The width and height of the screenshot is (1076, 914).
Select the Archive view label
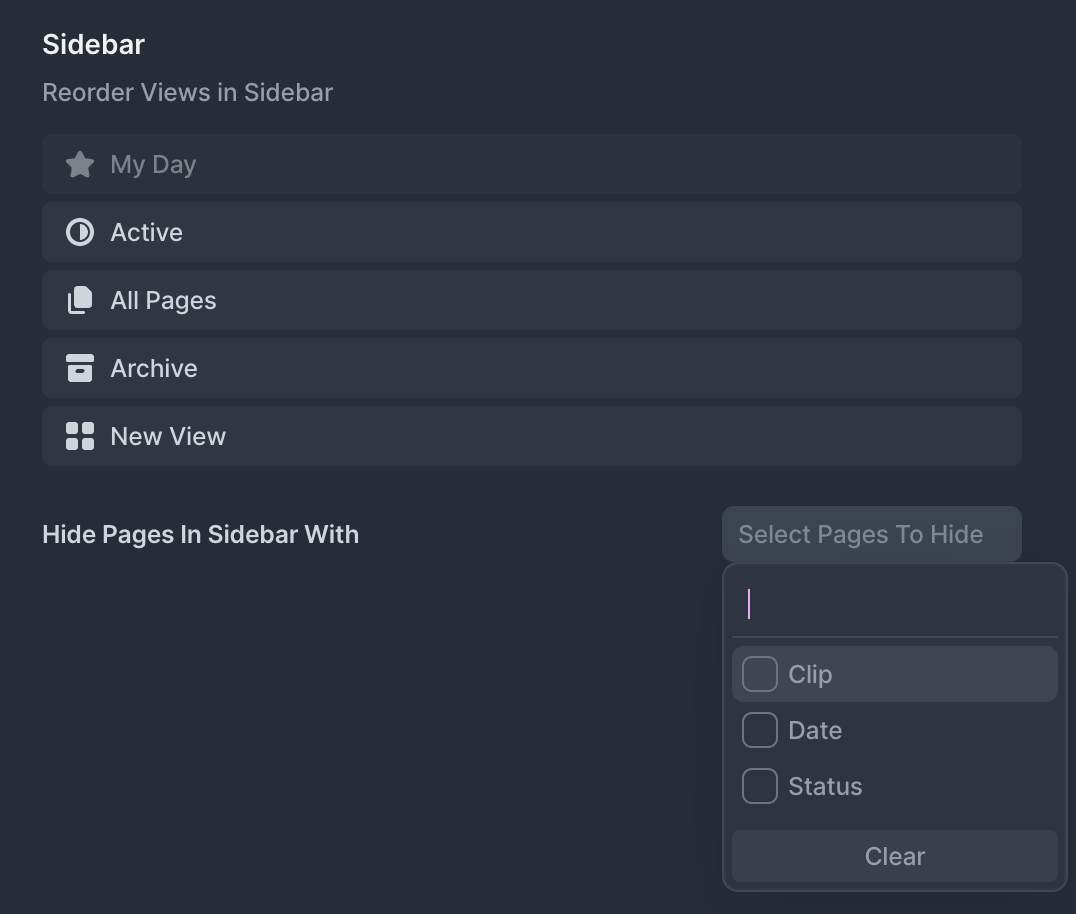coord(154,368)
